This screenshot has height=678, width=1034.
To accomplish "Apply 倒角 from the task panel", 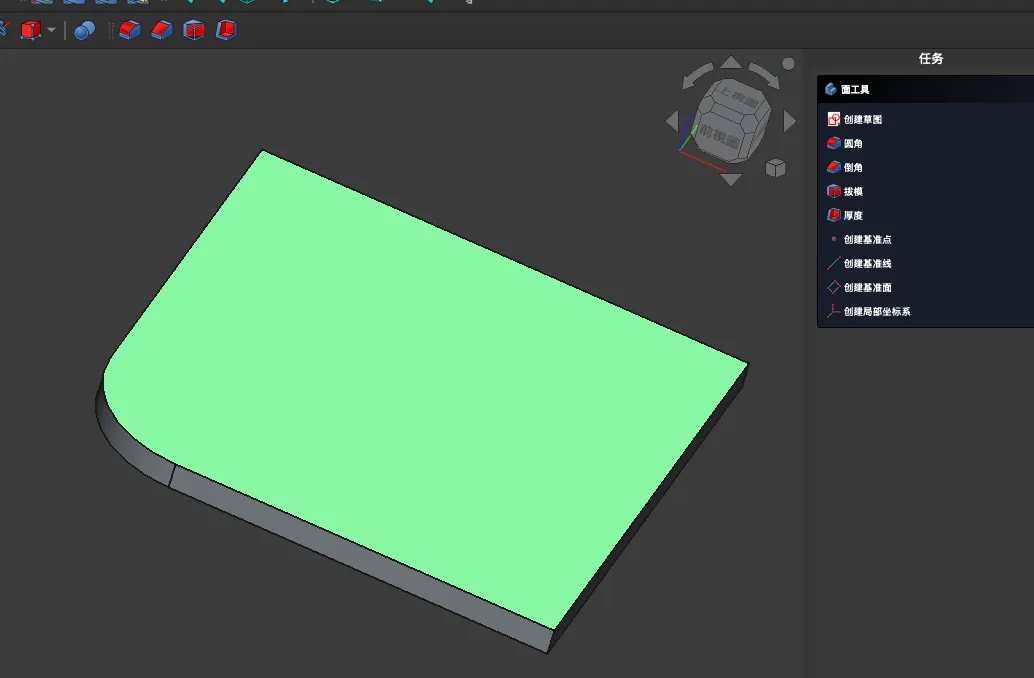I will 852,167.
